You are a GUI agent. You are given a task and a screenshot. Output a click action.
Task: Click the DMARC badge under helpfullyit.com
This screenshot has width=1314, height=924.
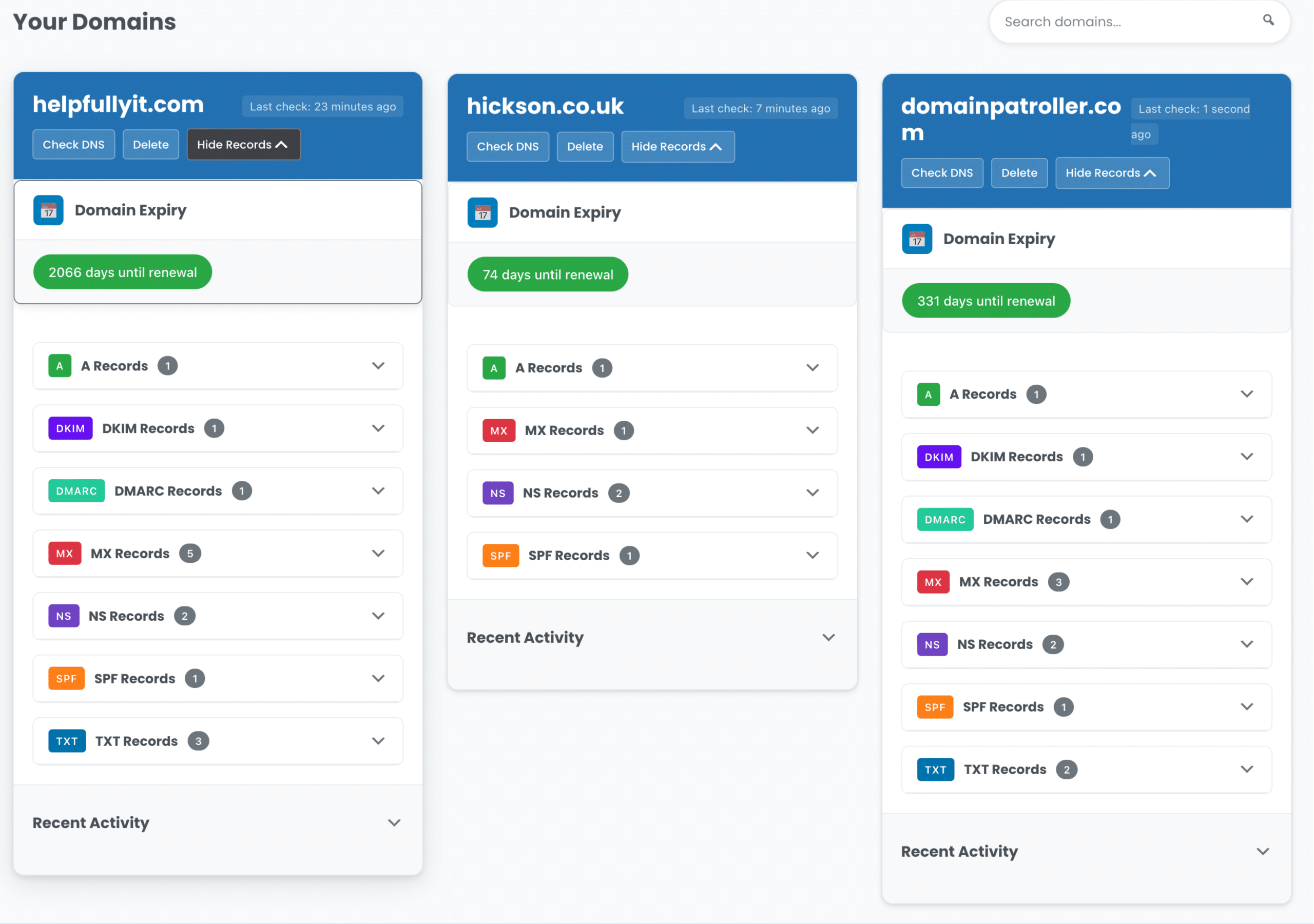pyautogui.click(x=76, y=491)
